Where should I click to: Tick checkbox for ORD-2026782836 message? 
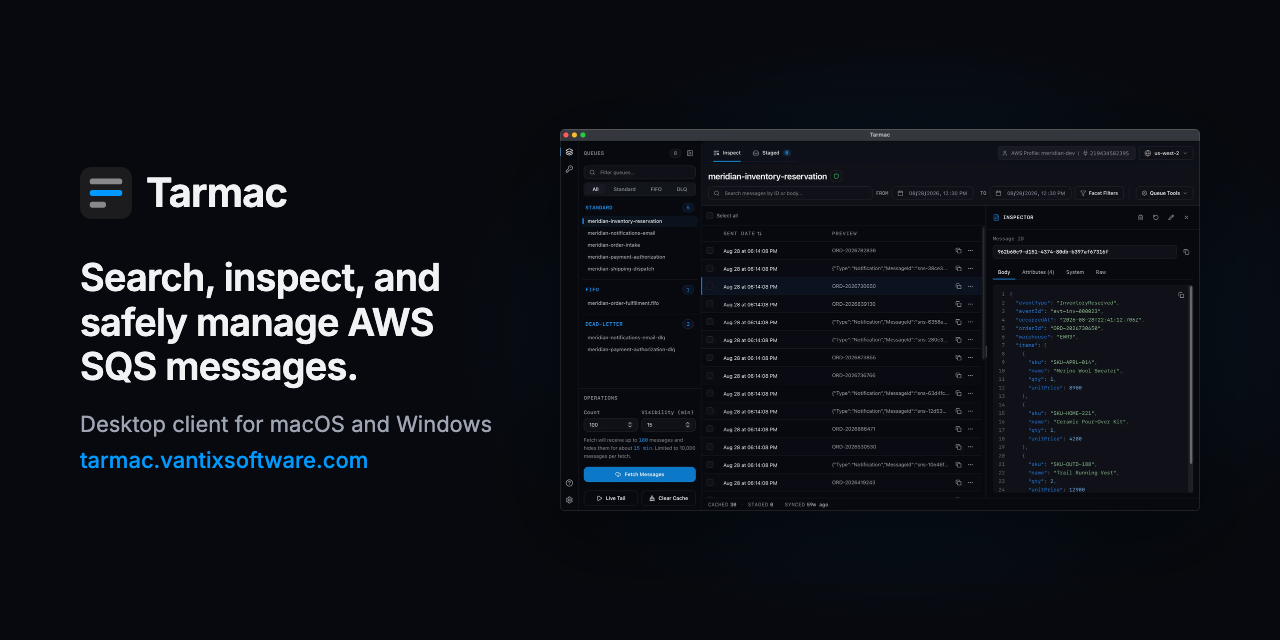tap(710, 251)
